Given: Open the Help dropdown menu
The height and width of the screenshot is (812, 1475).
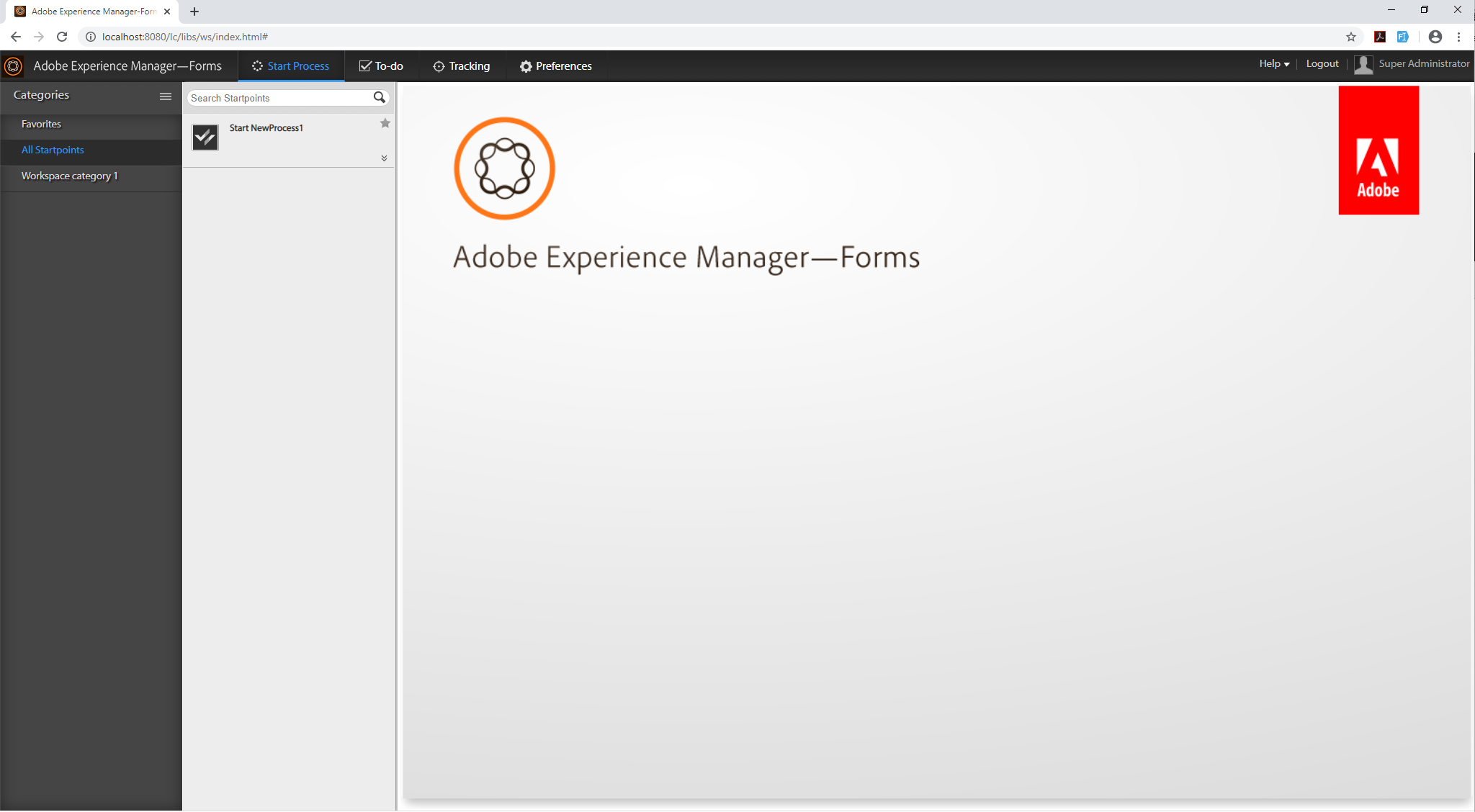Looking at the screenshot, I should point(1273,64).
